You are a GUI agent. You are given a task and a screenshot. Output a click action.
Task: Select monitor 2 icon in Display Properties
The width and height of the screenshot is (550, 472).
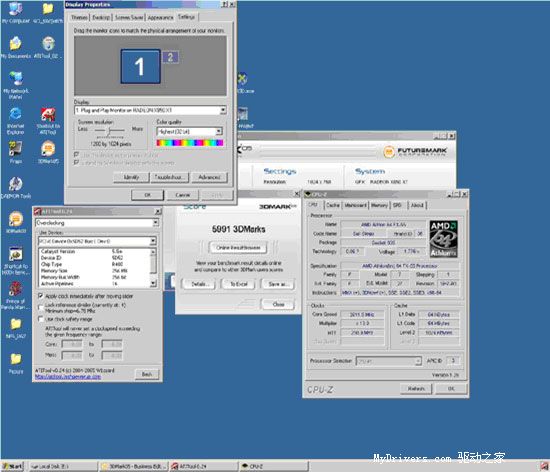(x=170, y=57)
